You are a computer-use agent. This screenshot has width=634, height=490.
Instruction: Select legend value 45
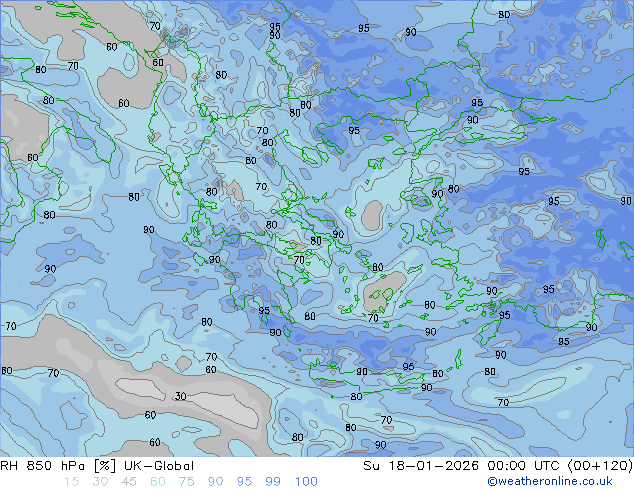pyautogui.click(x=129, y=482)
